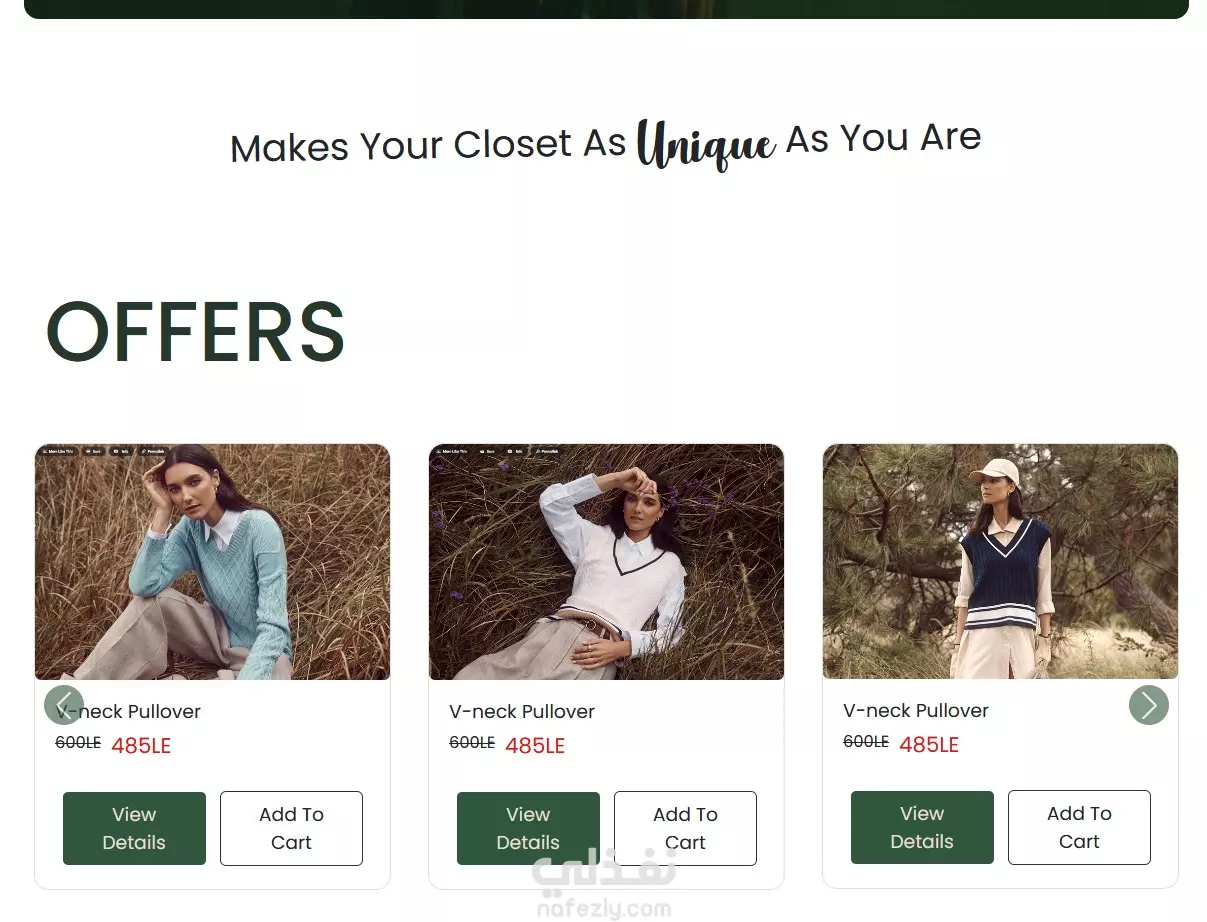The image size is (1207, 922).
Task: Click third card's V-neck Pullover title
Action: pos(916,711)
